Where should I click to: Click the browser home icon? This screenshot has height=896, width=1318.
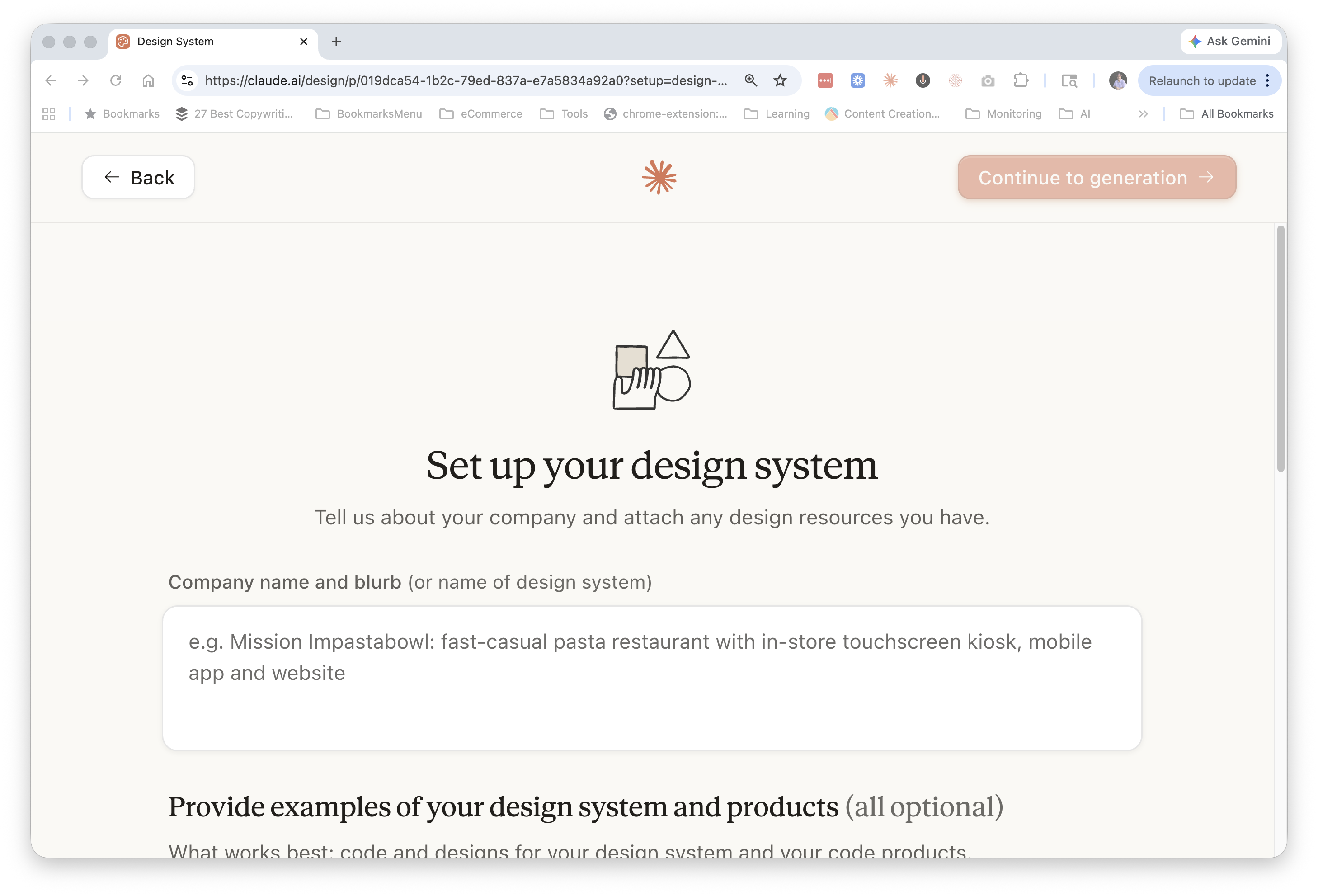point(148,80)
